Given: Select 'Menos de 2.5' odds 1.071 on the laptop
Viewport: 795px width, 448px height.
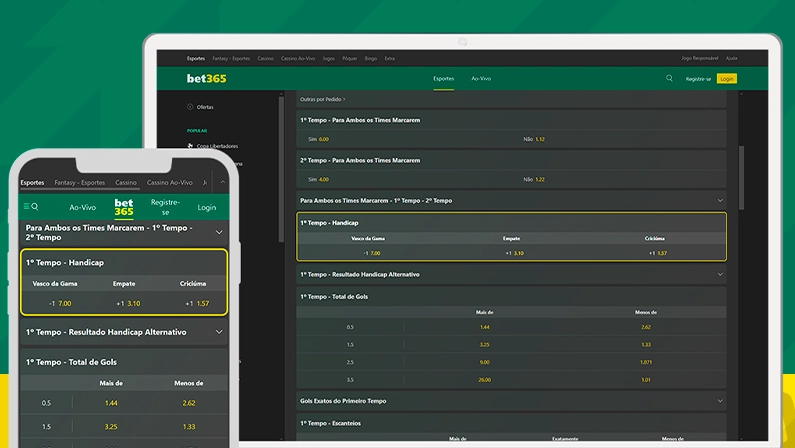Looking at the screenshot, I should point(646,362).
